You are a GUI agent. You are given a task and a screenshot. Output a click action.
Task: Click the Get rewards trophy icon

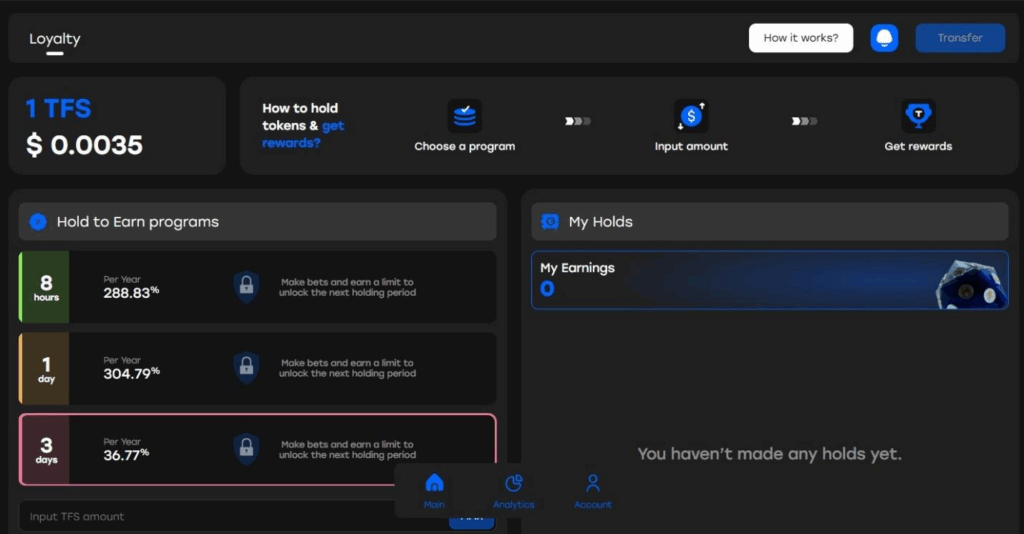(x=918, y=116)
